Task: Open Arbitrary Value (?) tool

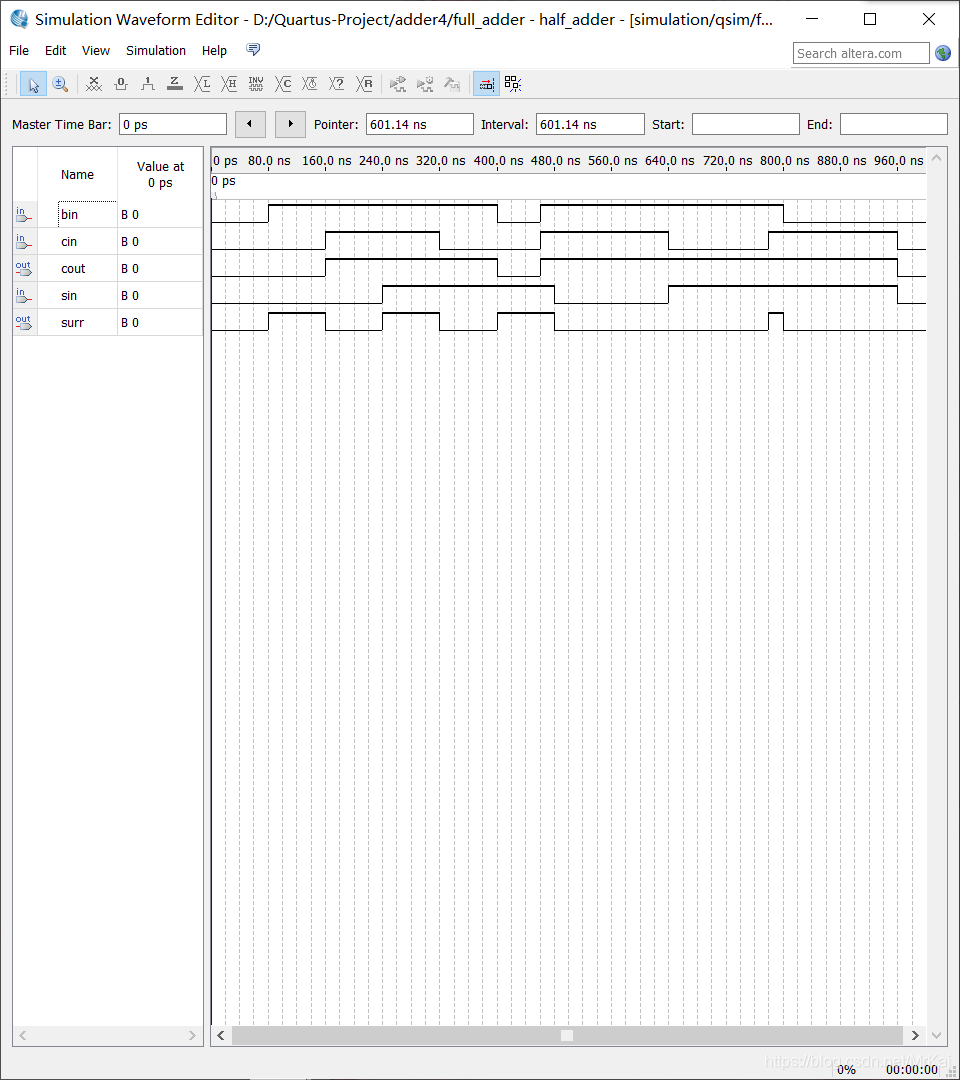Action: [337, 84]
